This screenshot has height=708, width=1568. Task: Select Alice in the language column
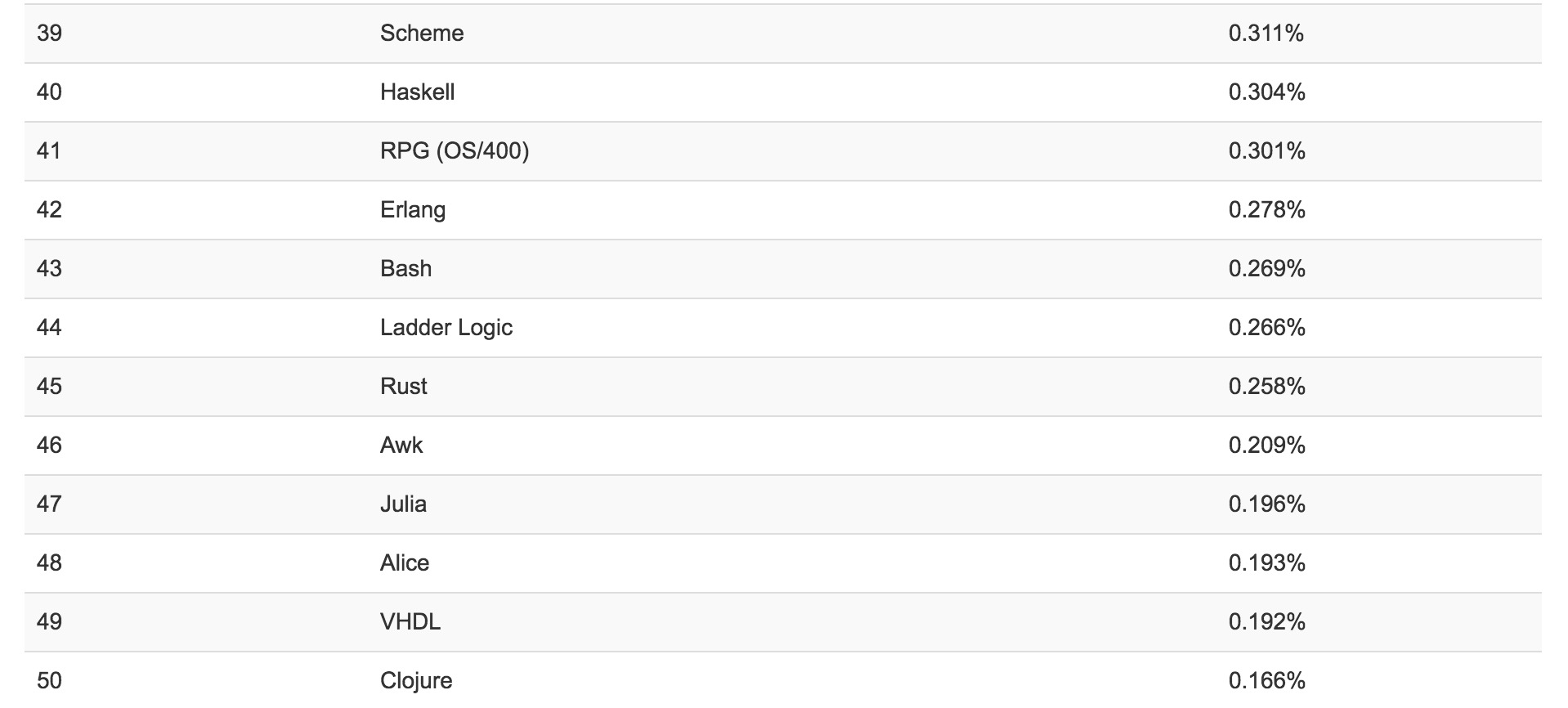pyautogui.click(x=404, y=563)
